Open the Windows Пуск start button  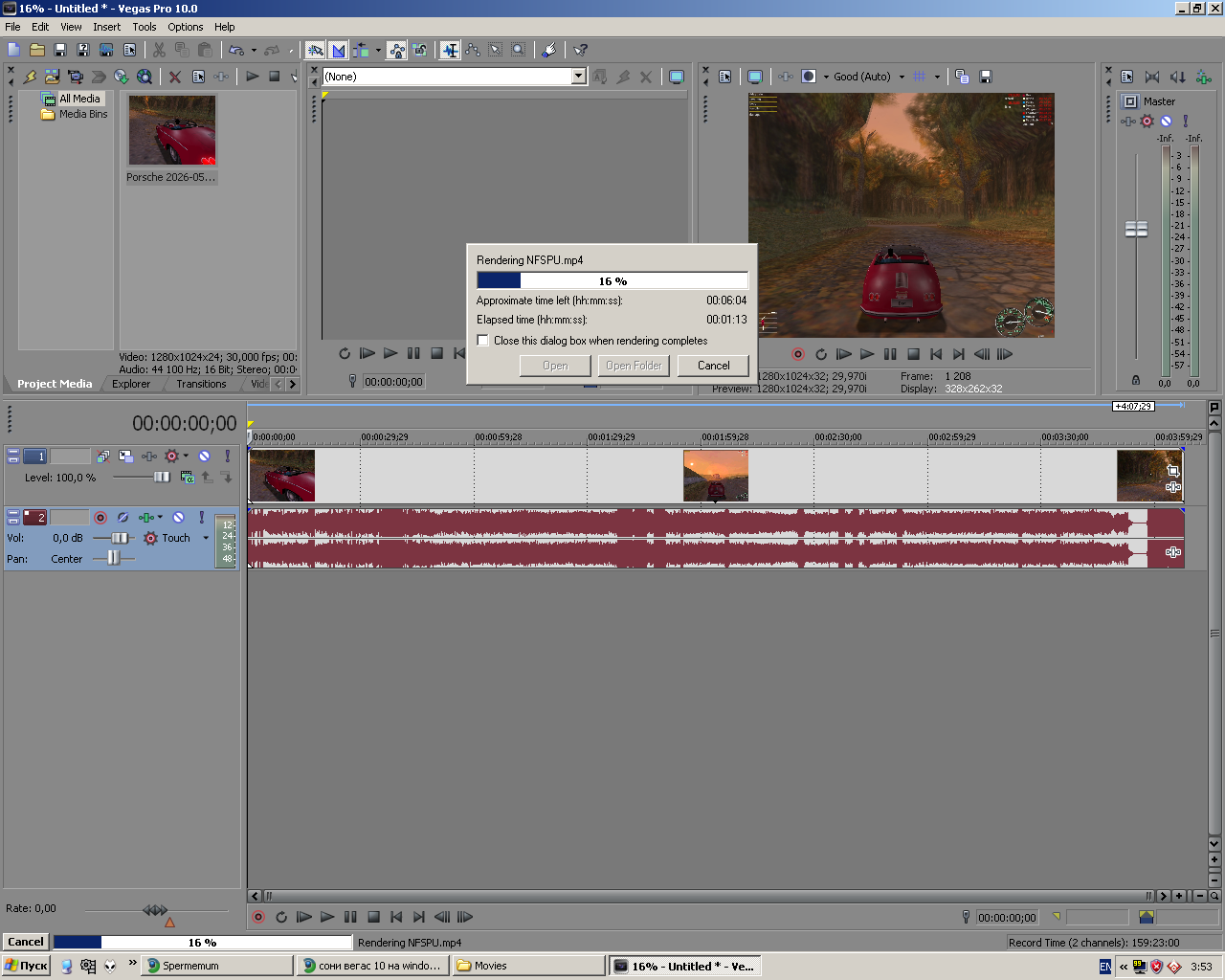[26, 966]
